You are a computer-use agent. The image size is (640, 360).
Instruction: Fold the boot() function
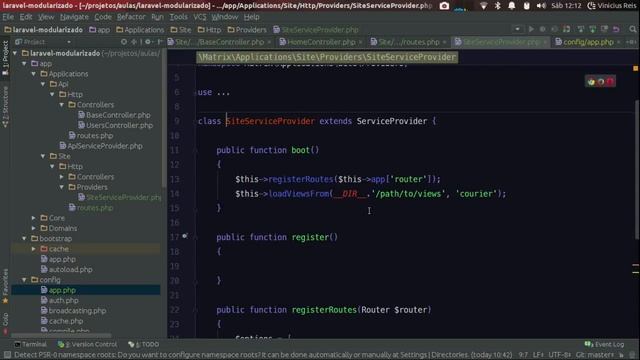click(x=195, y=150)
